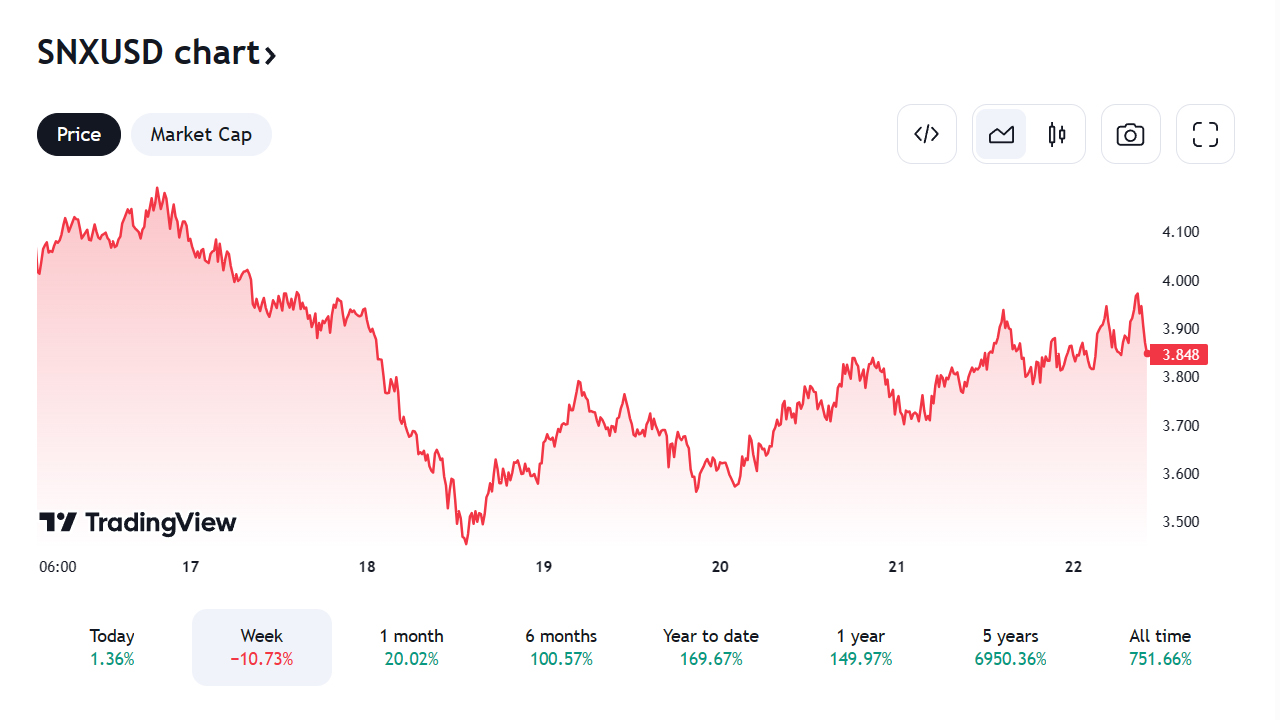Open the embed code widget icon
1280x720 pixels.
click(927, 134)
